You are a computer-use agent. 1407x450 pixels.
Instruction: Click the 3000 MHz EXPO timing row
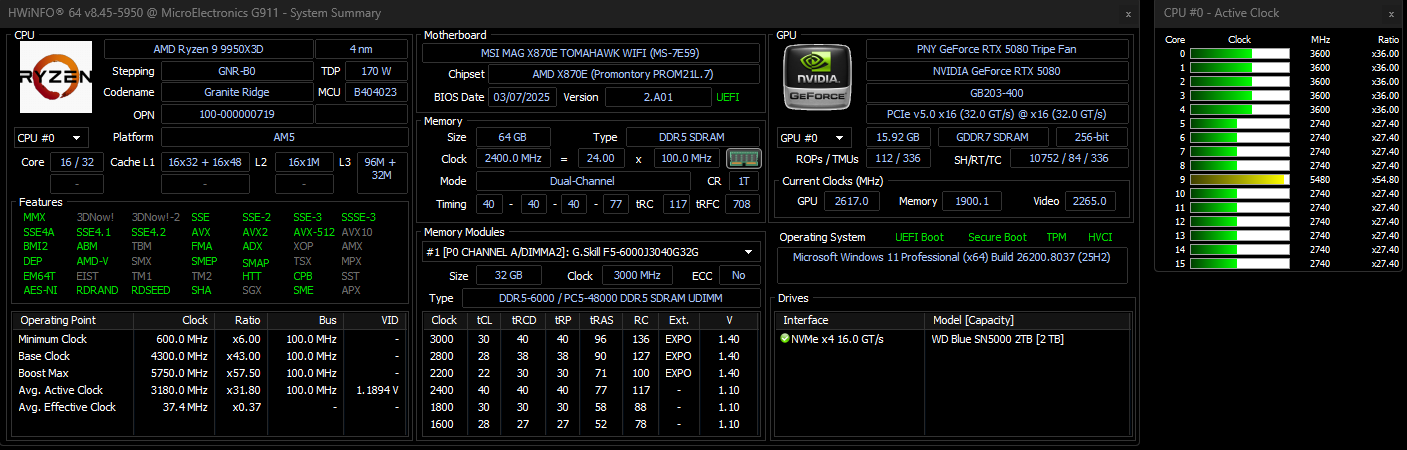click(x=591, y=339)
